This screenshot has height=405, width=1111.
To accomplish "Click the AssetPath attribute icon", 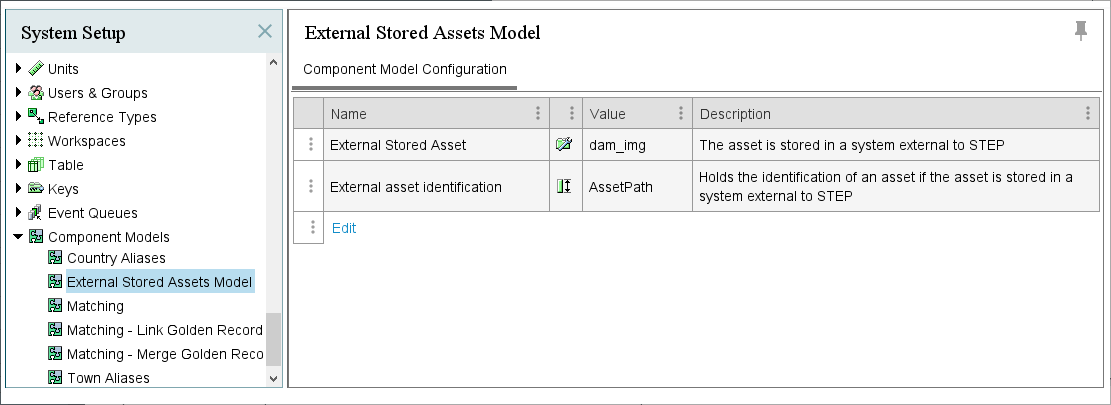I will pos(564,186).
